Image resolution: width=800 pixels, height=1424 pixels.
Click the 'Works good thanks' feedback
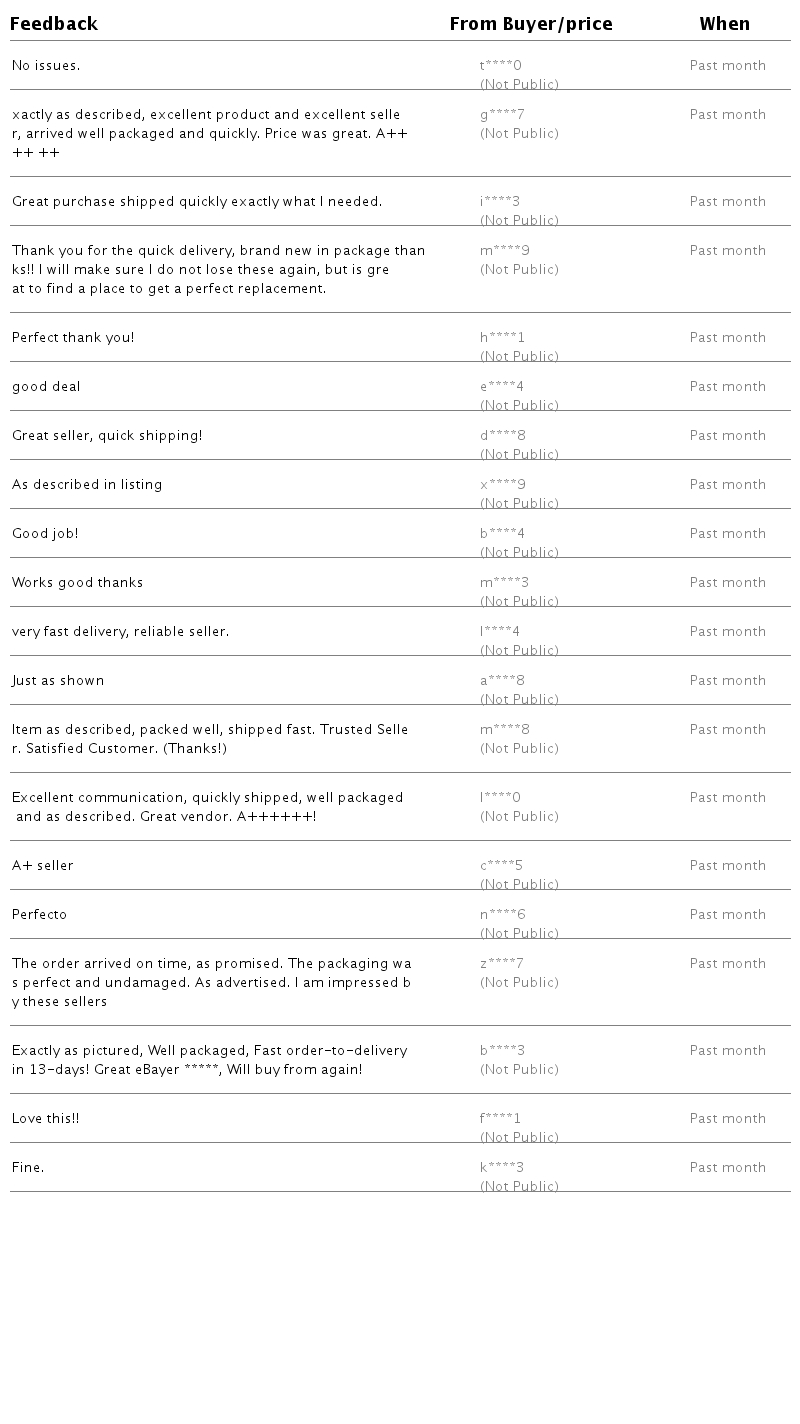[77, 583]
